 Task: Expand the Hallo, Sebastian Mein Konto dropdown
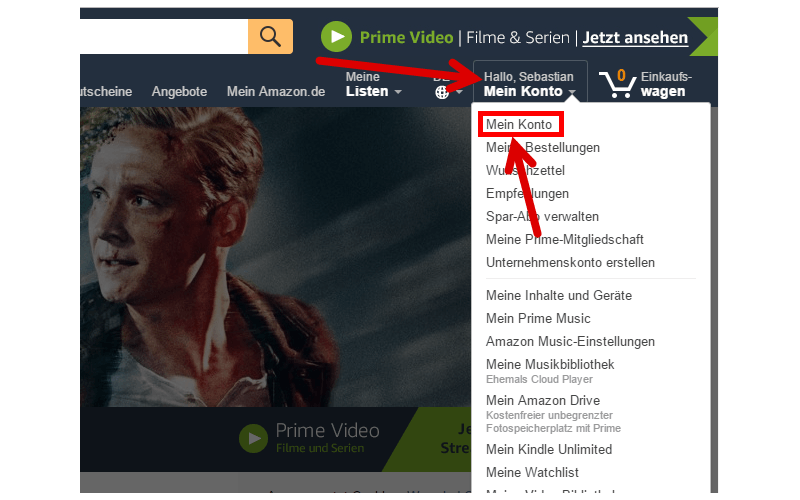coord(530,84)
